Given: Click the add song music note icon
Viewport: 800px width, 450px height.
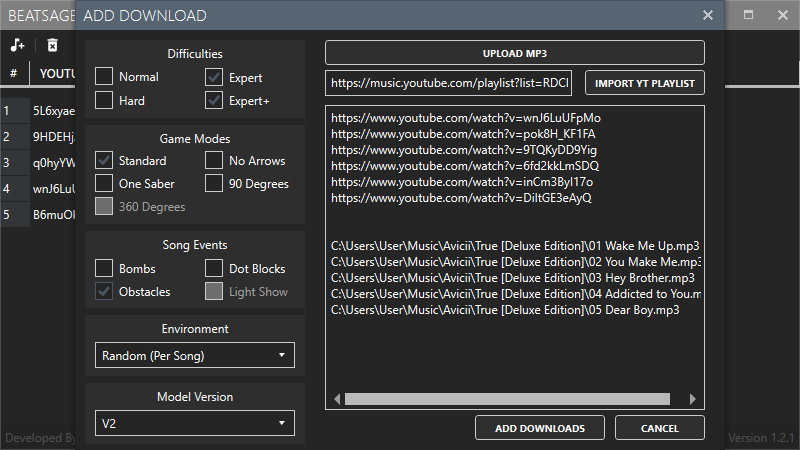Looking at the screenshot, I should point(17,45).
